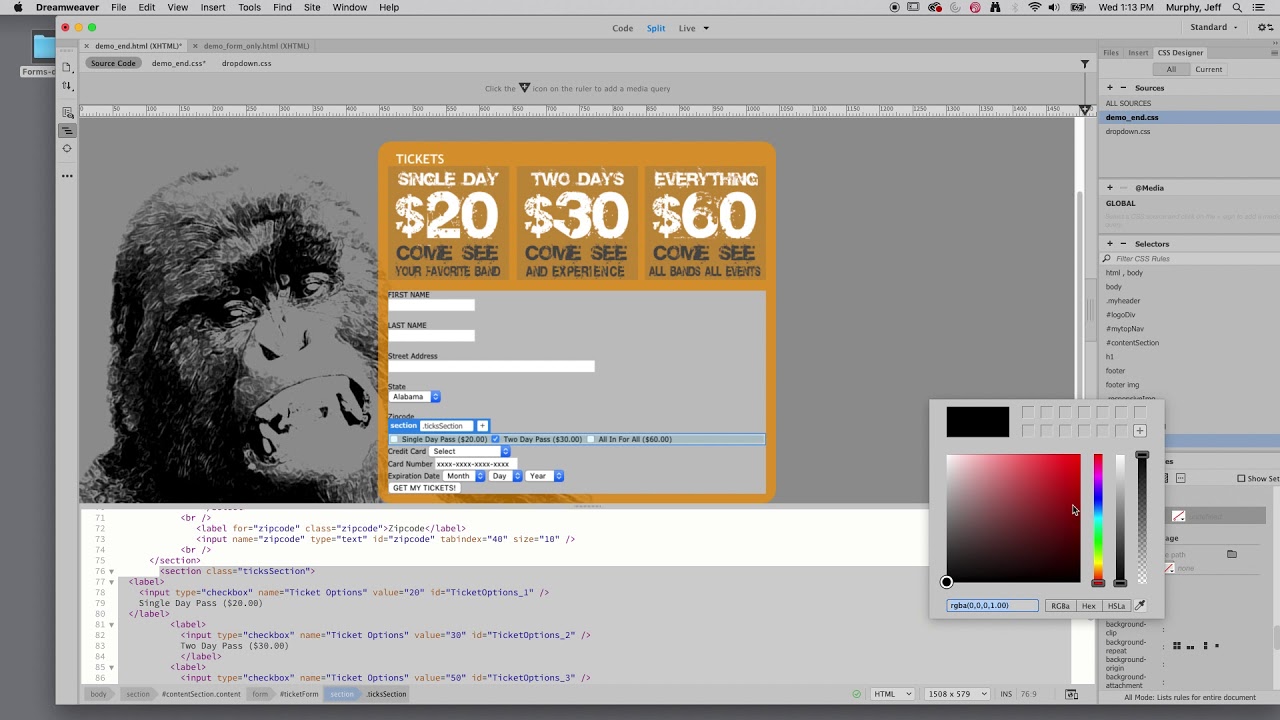Switch CSS Designer to Current mode
Screen dimensions: 1280x720
pos(1209,69)
